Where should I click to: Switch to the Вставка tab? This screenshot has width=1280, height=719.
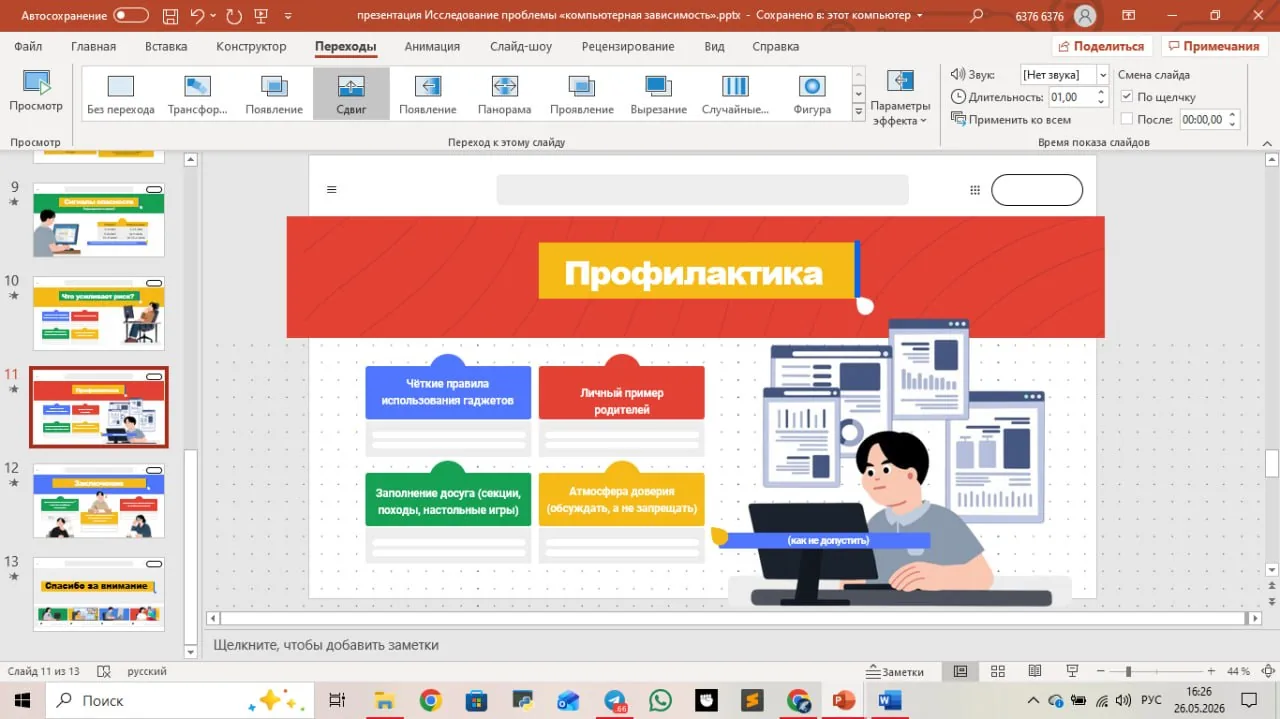166,47
